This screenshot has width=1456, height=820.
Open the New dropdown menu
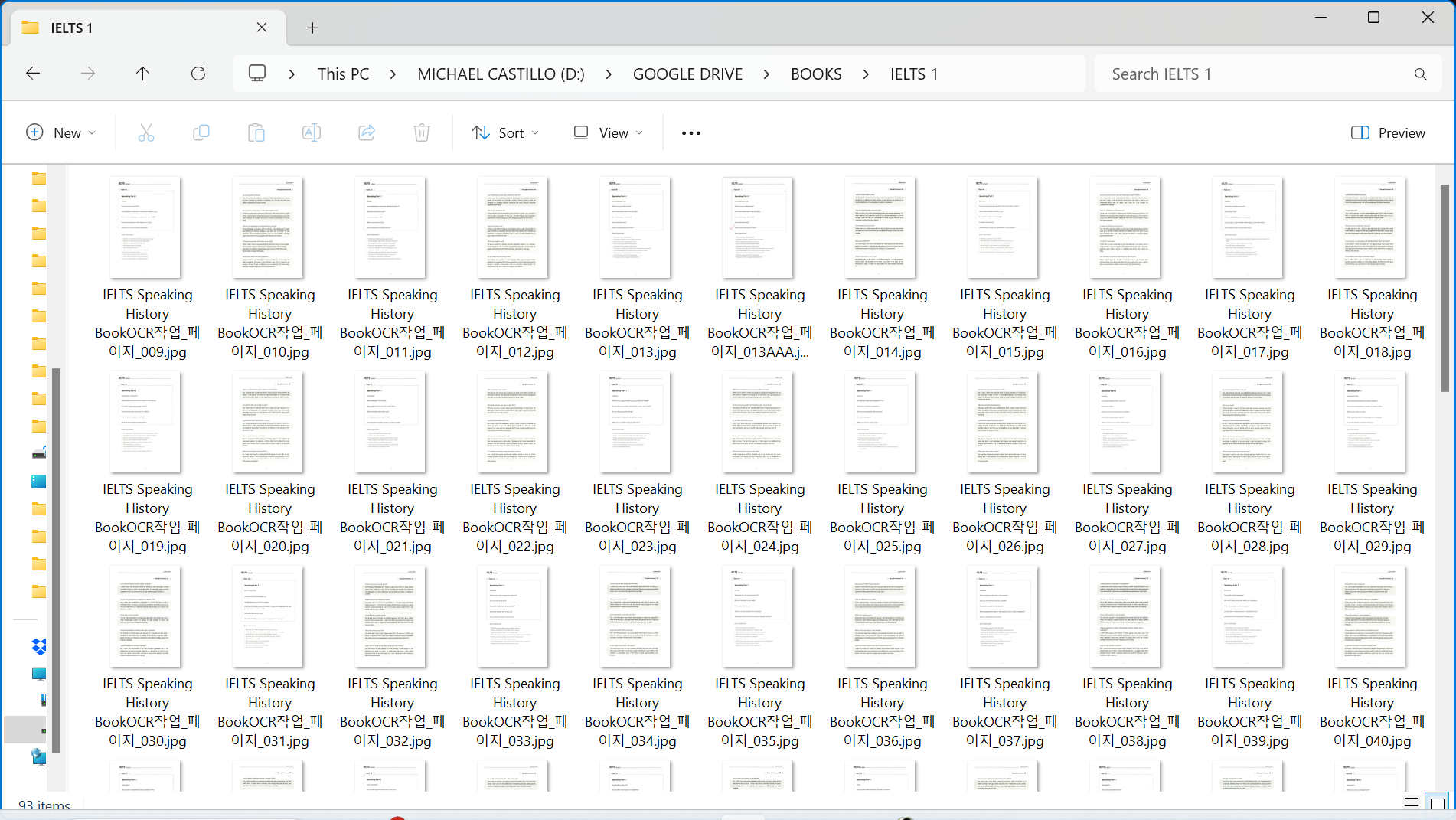click(x=60, y=133)
